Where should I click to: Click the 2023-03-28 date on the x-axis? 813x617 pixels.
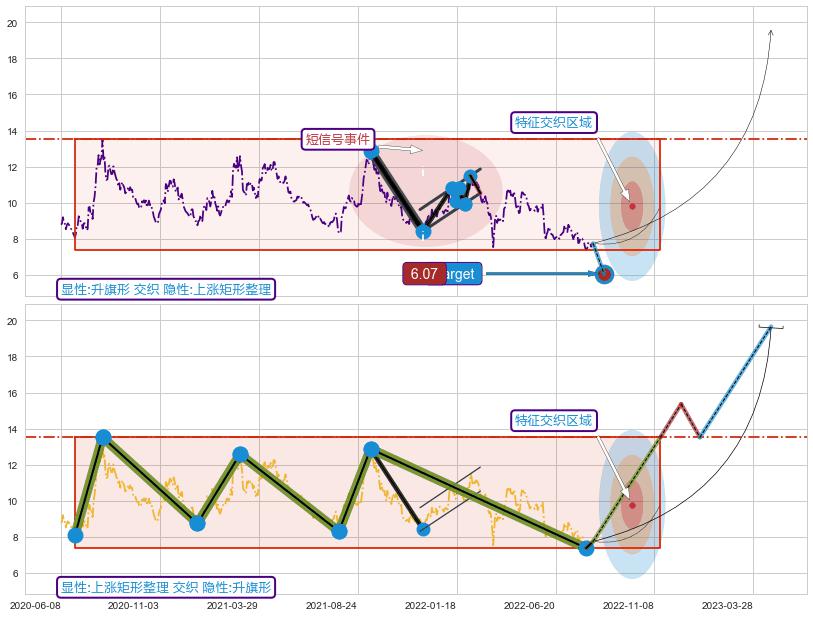click(727, 605)
